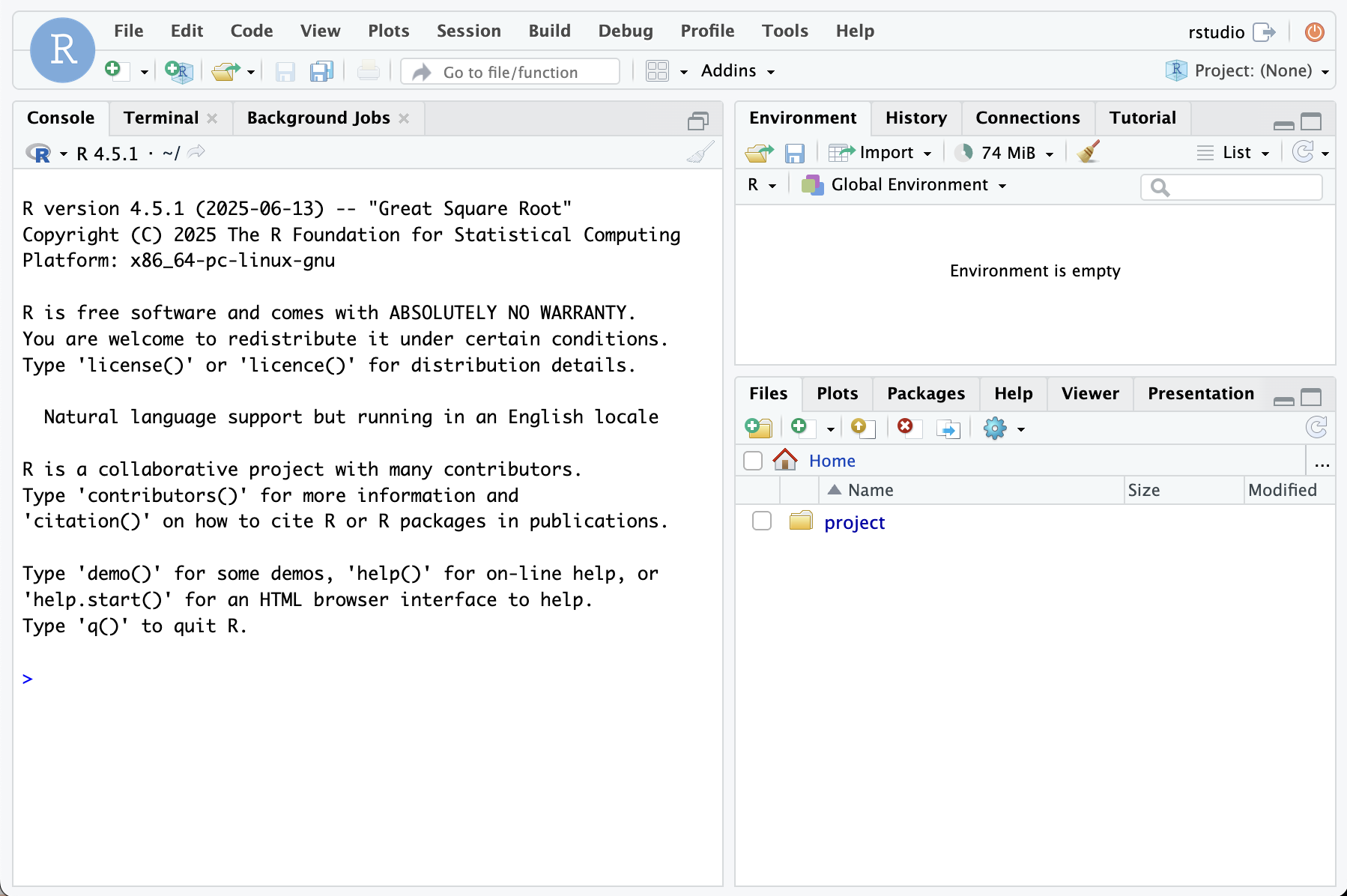Open the Files gear More menu

(995, 429)
